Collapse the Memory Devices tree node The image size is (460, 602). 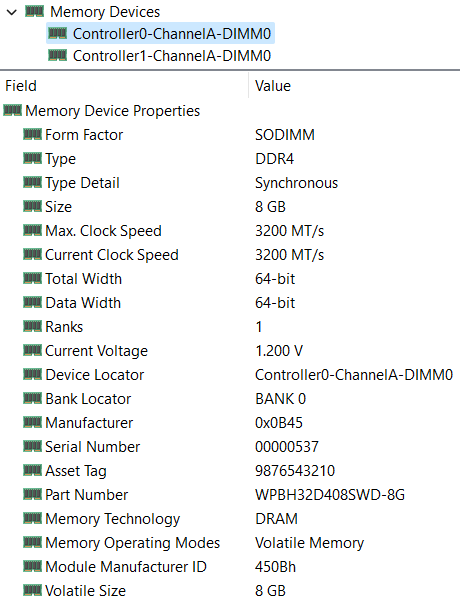point(12,12)
